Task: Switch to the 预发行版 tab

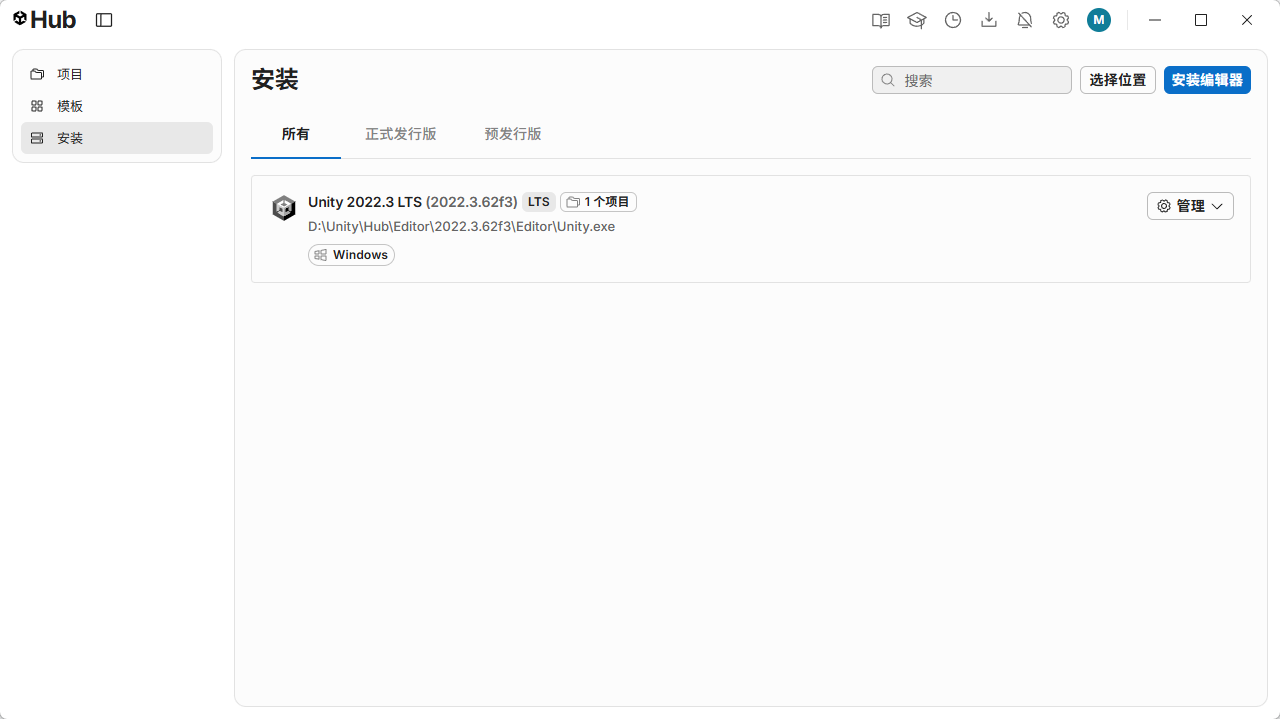Action: click(x=513, y=134)
